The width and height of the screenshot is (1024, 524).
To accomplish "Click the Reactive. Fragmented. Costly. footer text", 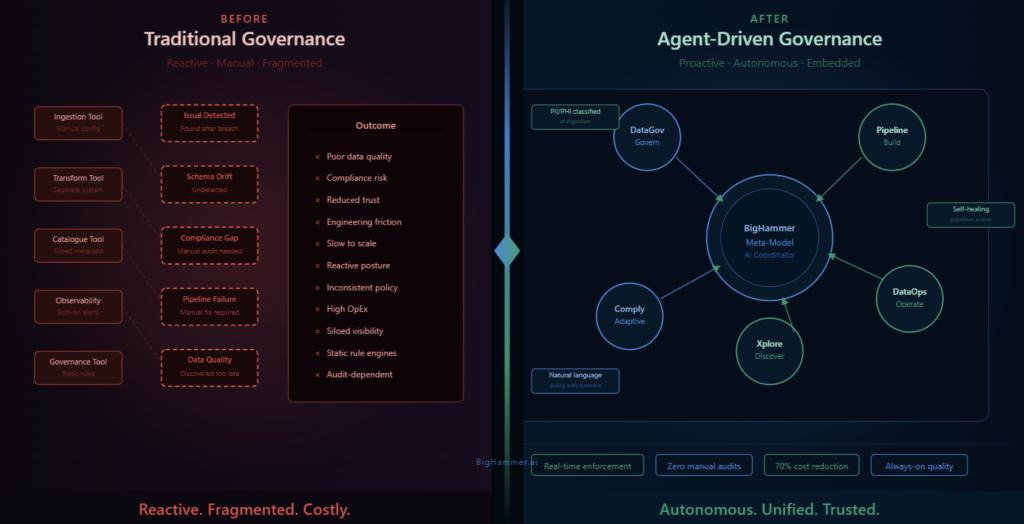I will pos(244,509).
